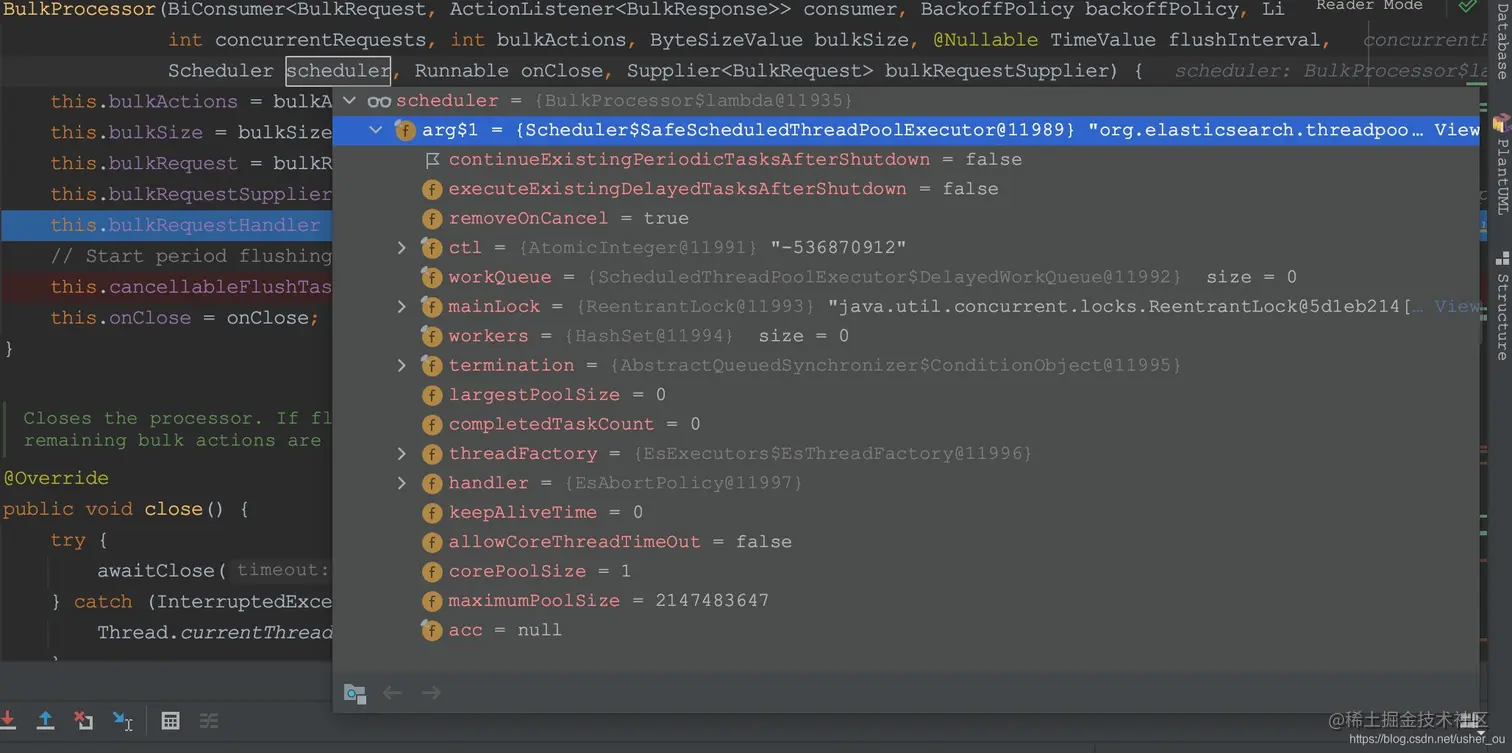Go forward with the popup right arrow
This screenshot has height=753, width=1512.
coord(431,693)
